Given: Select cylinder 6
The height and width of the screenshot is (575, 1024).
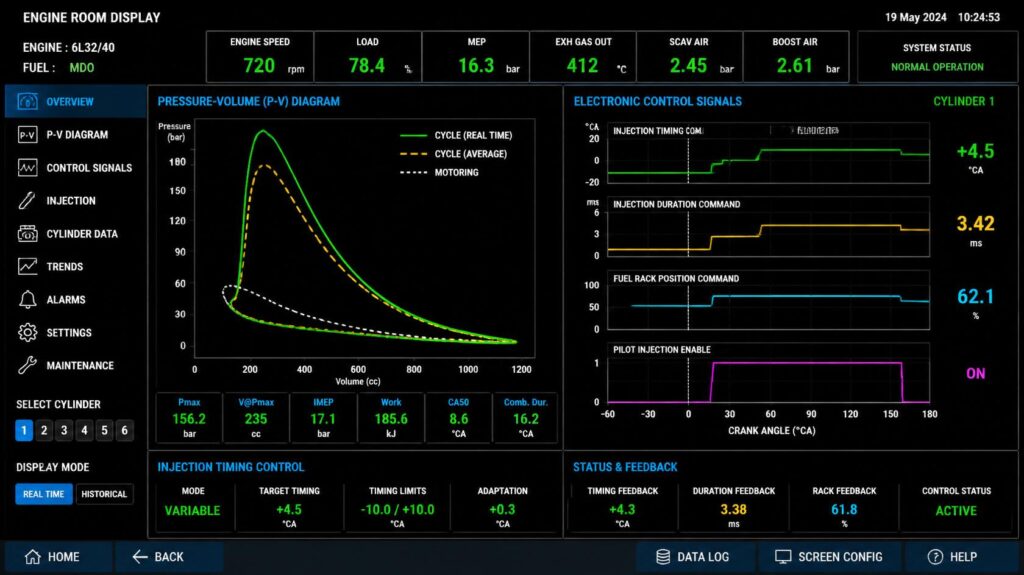Looking at the screenshot, I should coord(125,430).
